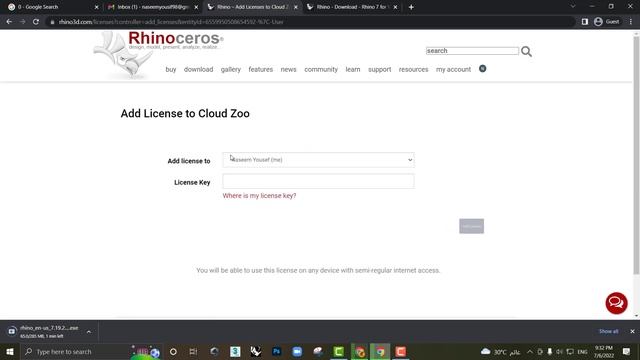The width and height of the screenshot is (640, 360).
Task: Open a new browser tab
Action: point(411,7)
